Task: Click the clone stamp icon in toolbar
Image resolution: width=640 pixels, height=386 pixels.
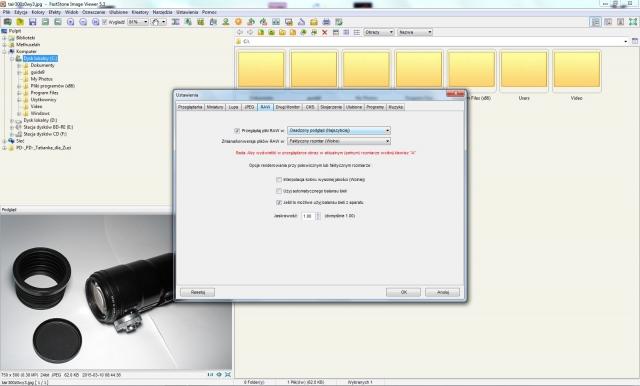Action: (x=226, y=22)
